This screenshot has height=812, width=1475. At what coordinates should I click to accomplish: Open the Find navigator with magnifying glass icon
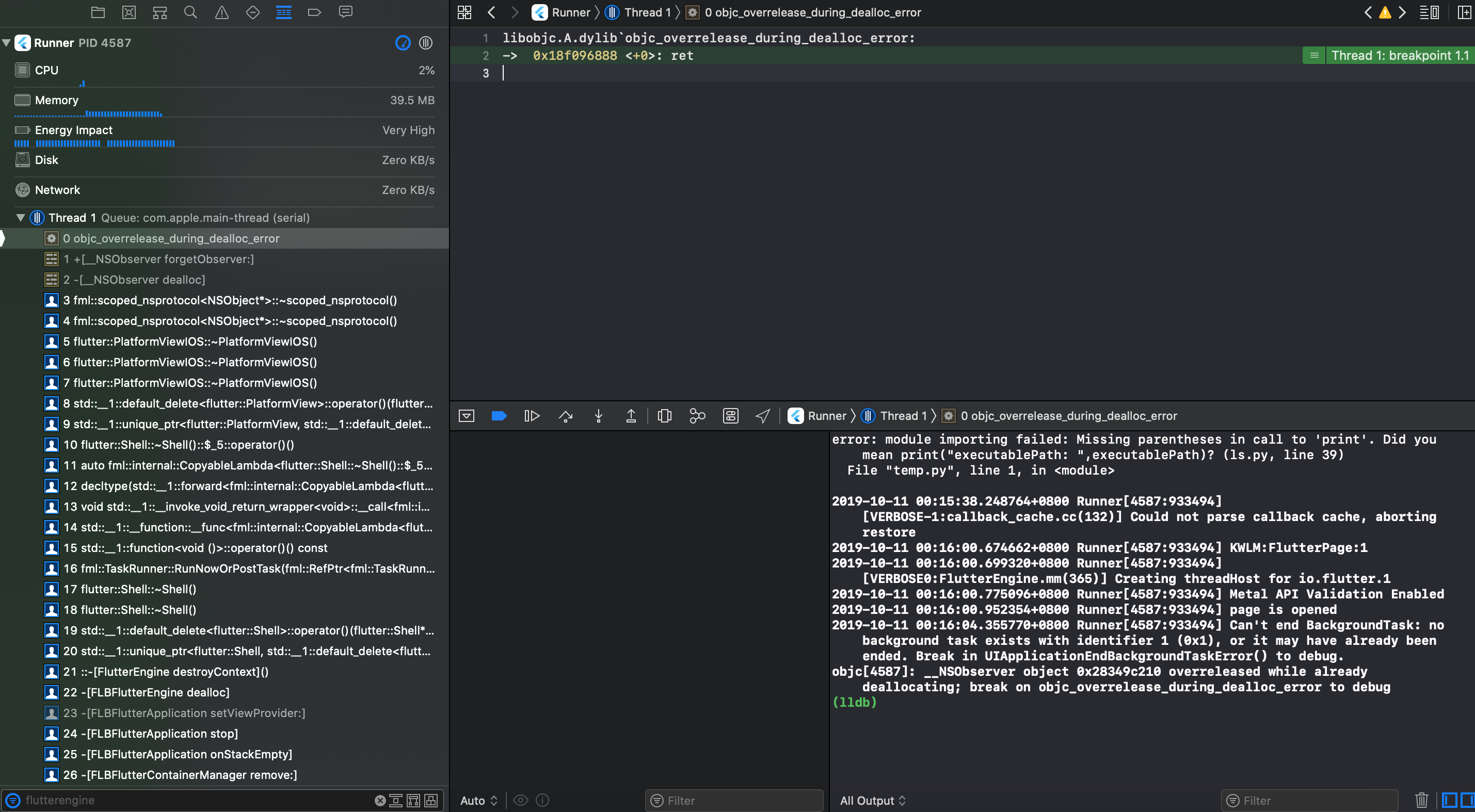[190, 11]
